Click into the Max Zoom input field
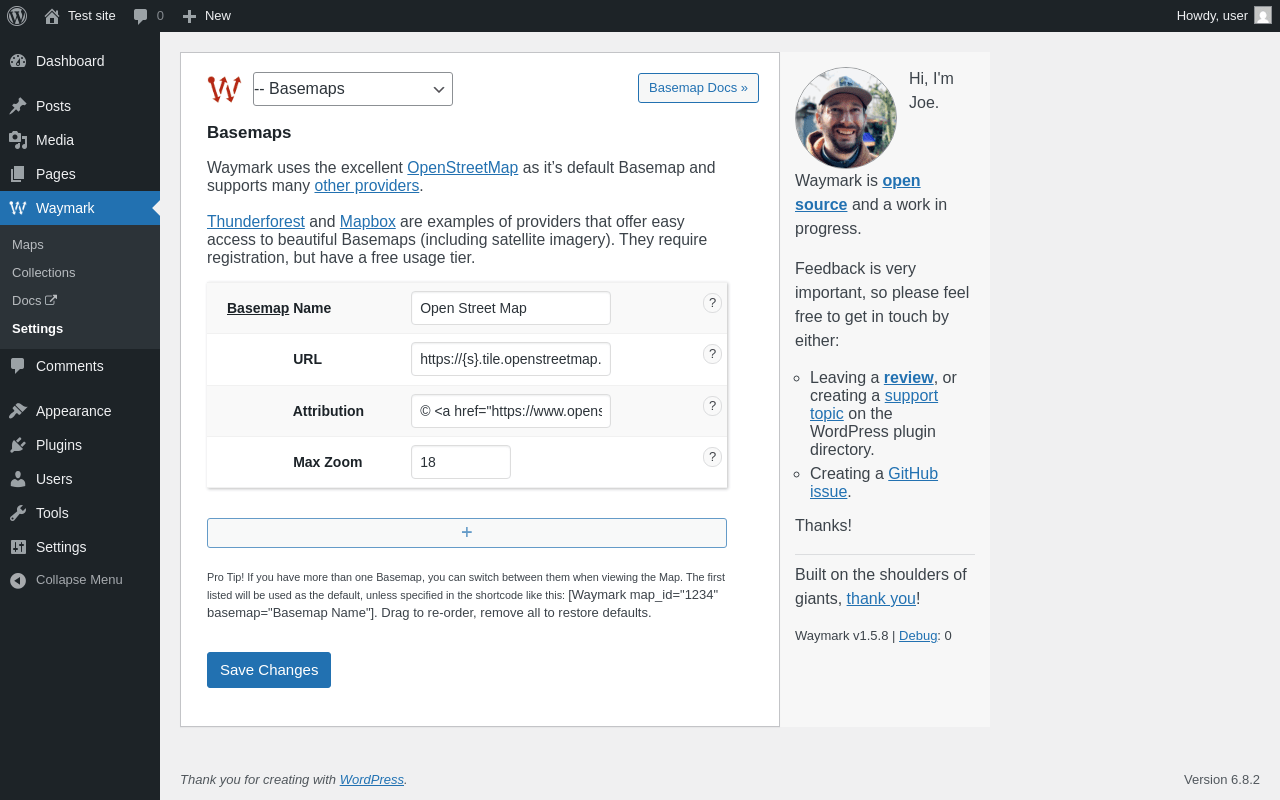This screenshot has width=1280, height=800. coord(461,462)
